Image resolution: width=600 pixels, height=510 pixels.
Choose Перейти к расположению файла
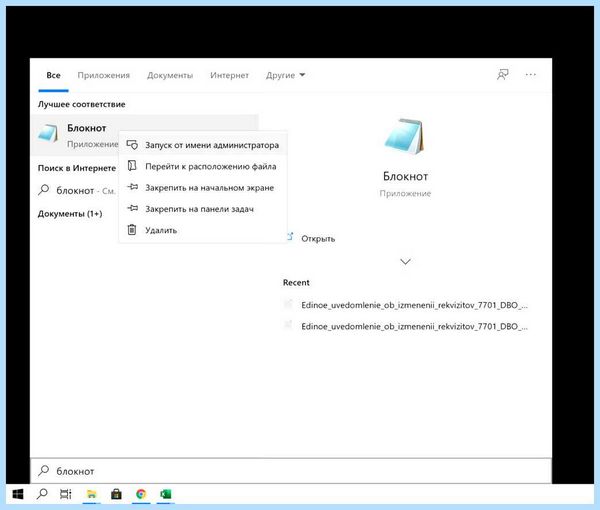203,166
